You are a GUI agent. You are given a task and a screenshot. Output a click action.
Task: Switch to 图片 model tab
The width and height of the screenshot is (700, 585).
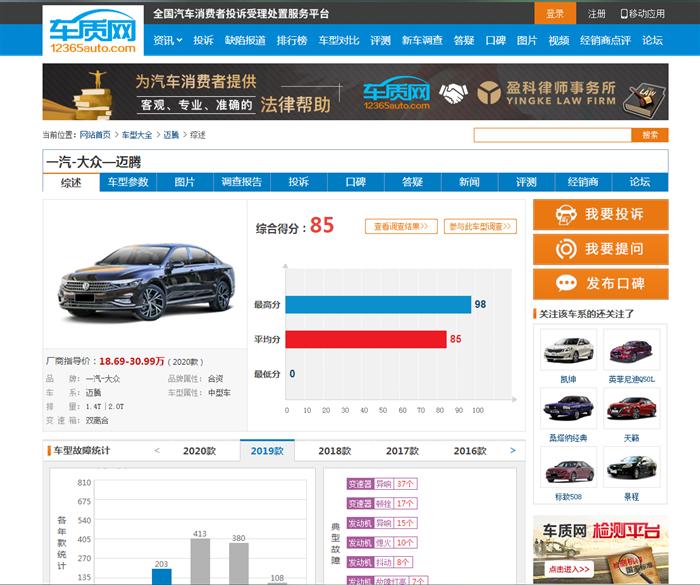click(185, 182)
